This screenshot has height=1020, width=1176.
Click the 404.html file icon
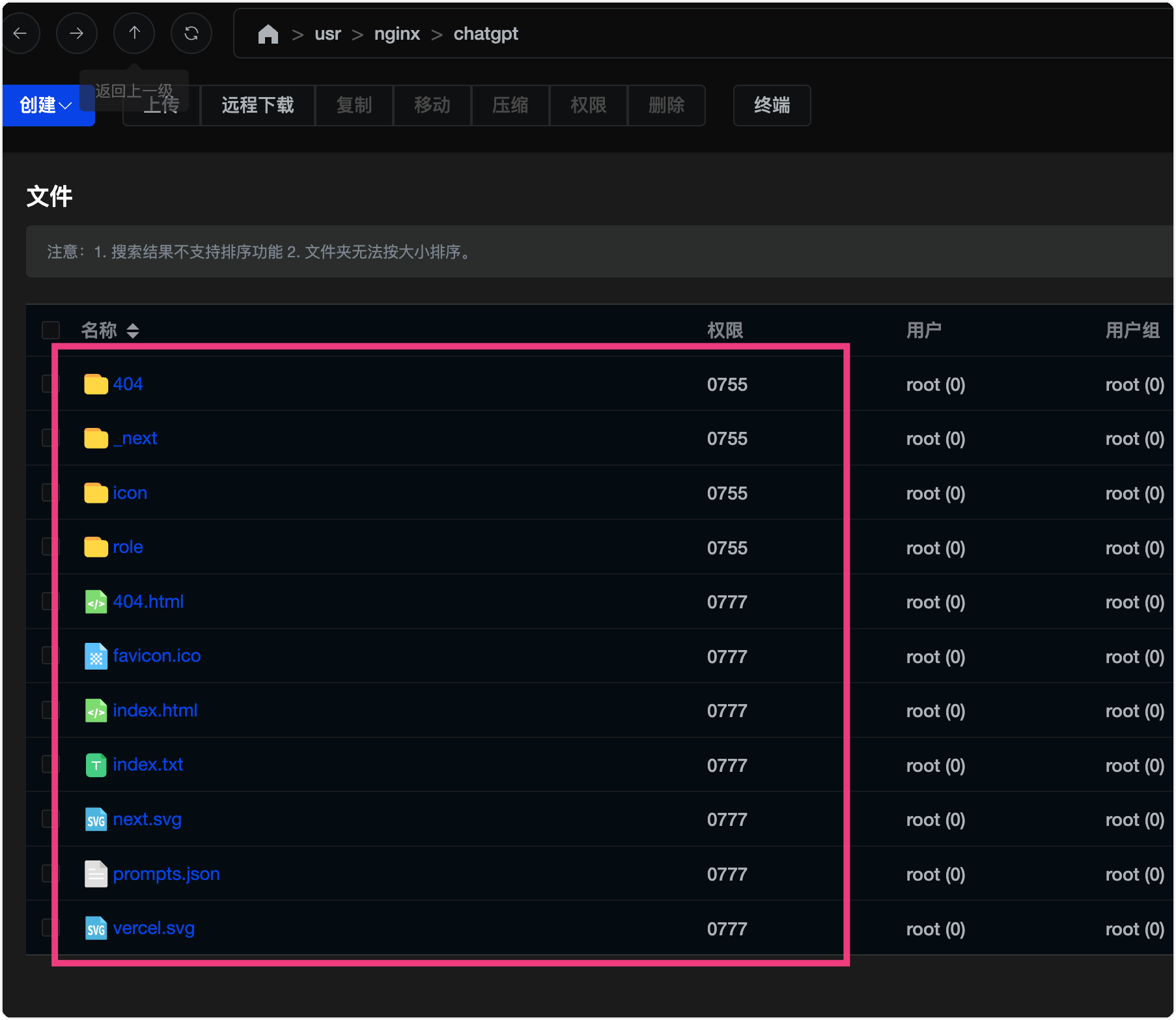point(96,602)
